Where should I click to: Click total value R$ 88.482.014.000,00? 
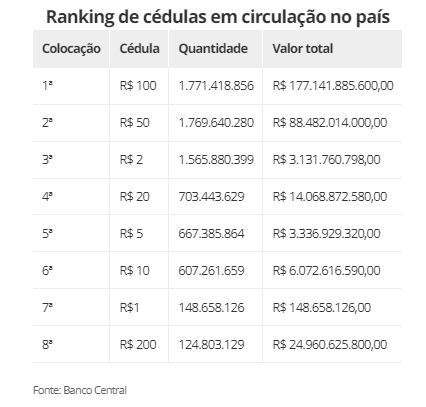click(330, 123)
